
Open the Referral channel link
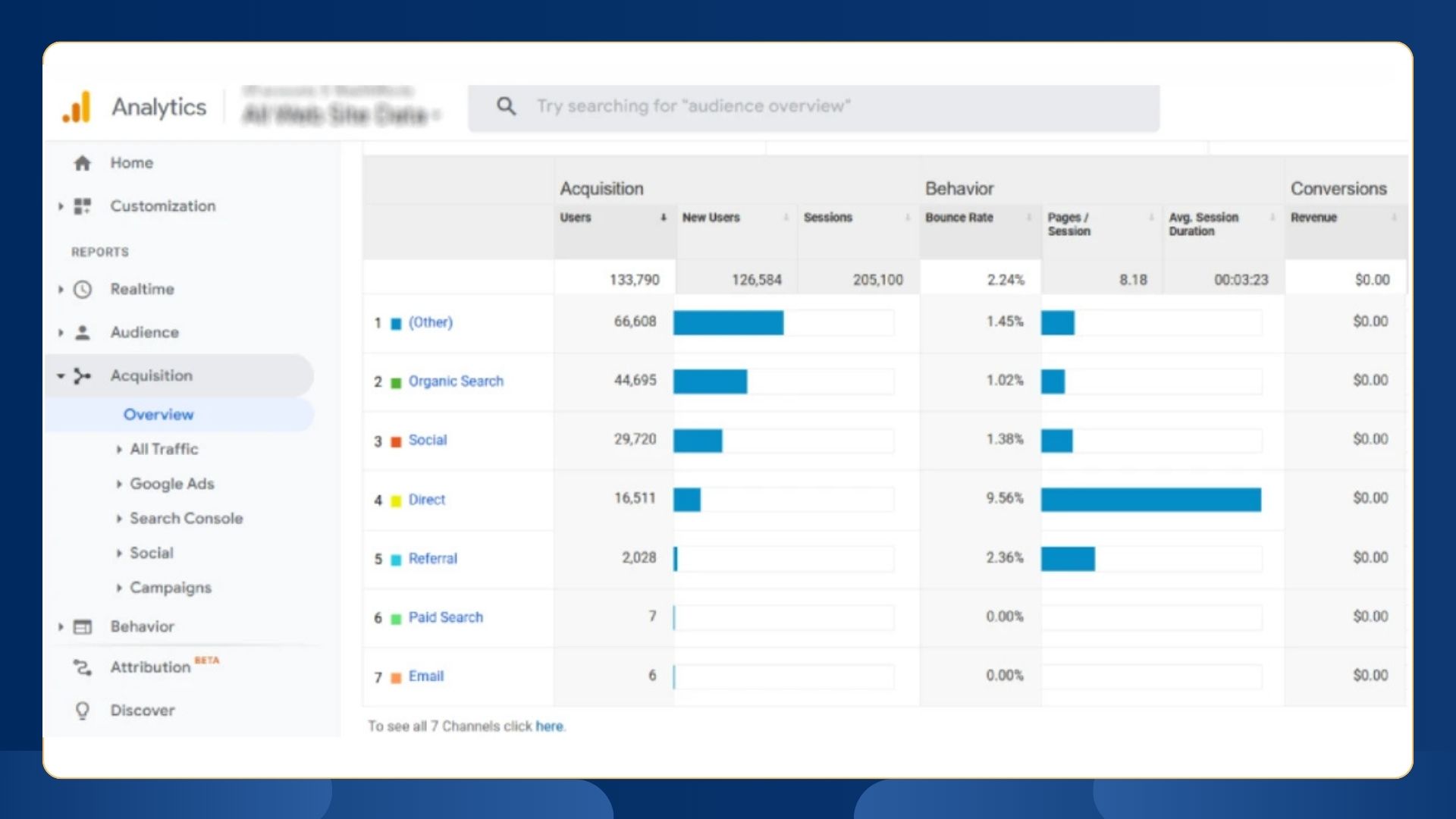click(433, 559)
